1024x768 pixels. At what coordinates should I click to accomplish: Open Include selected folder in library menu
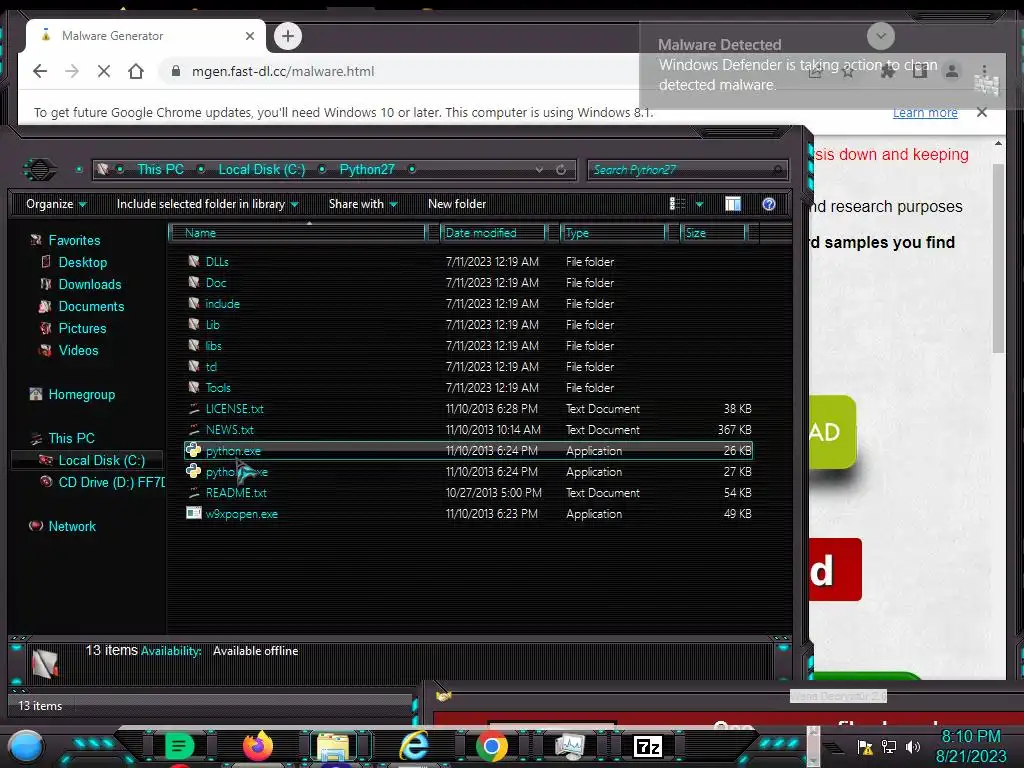pyautogui.click(x=207, y=204)
